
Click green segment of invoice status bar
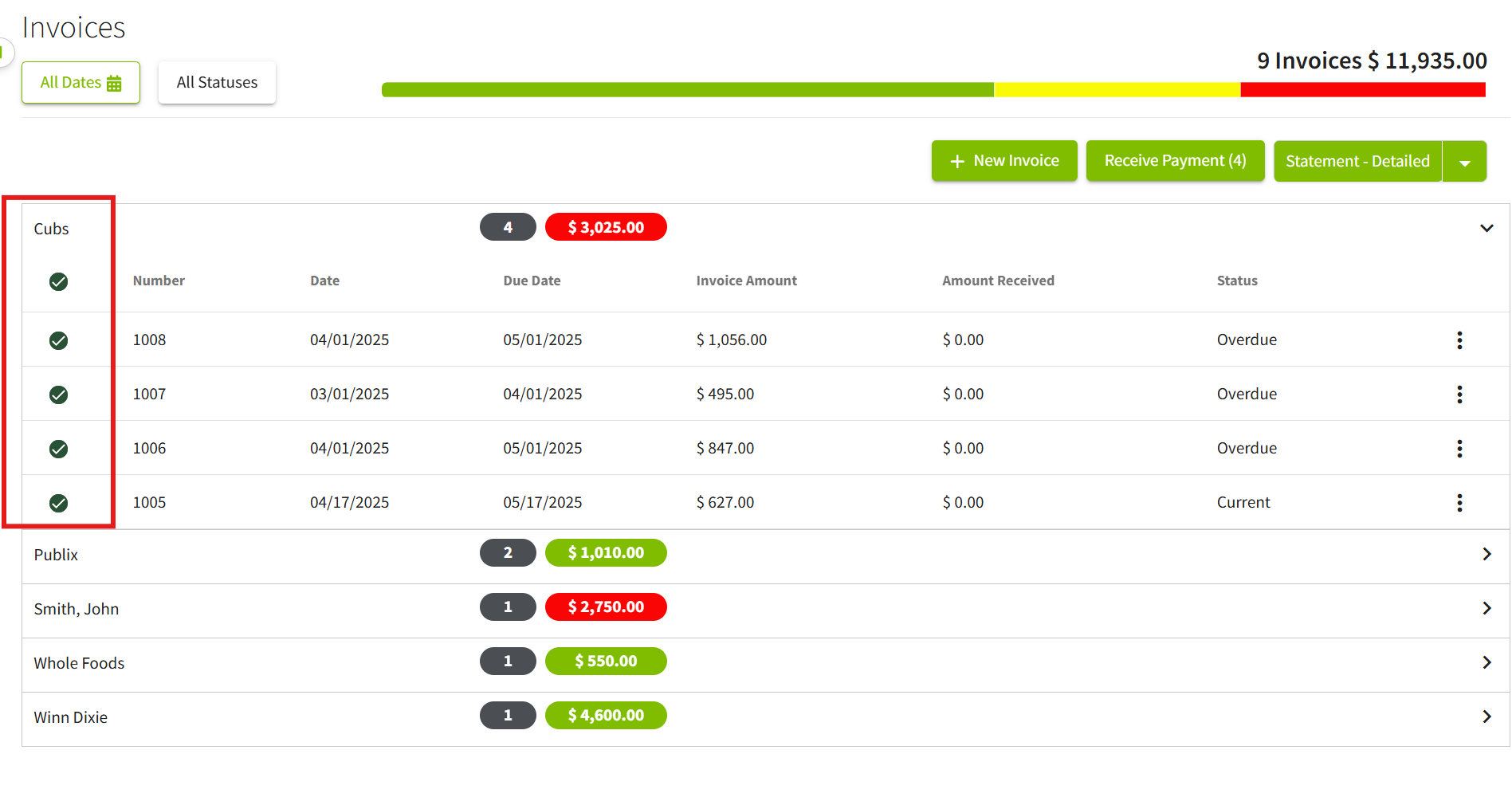[688, 90]
